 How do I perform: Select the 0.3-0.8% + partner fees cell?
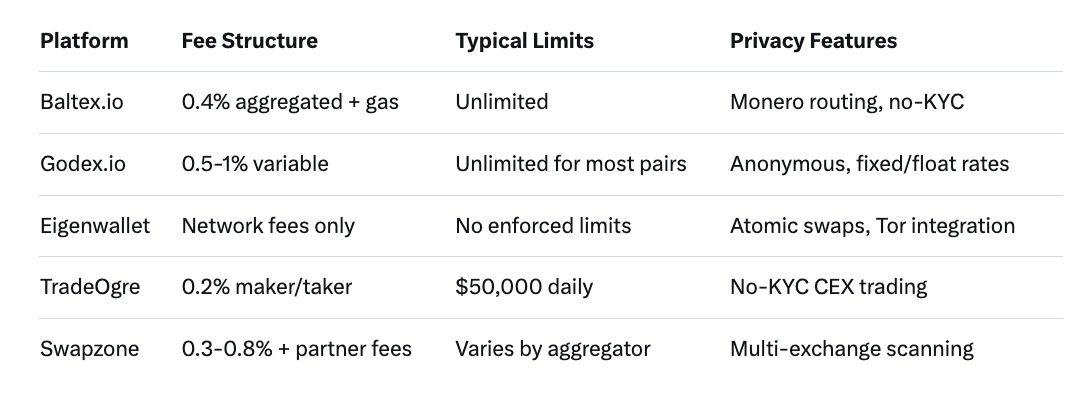tap(297, 349)
